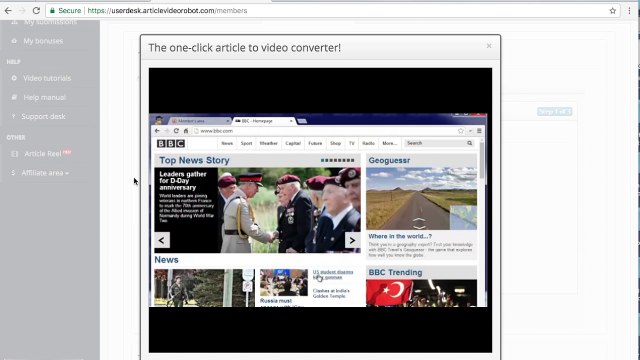Click previous arrow on video news carousel
The height and width of the screenshot is (360, 640).
(162, 240)
